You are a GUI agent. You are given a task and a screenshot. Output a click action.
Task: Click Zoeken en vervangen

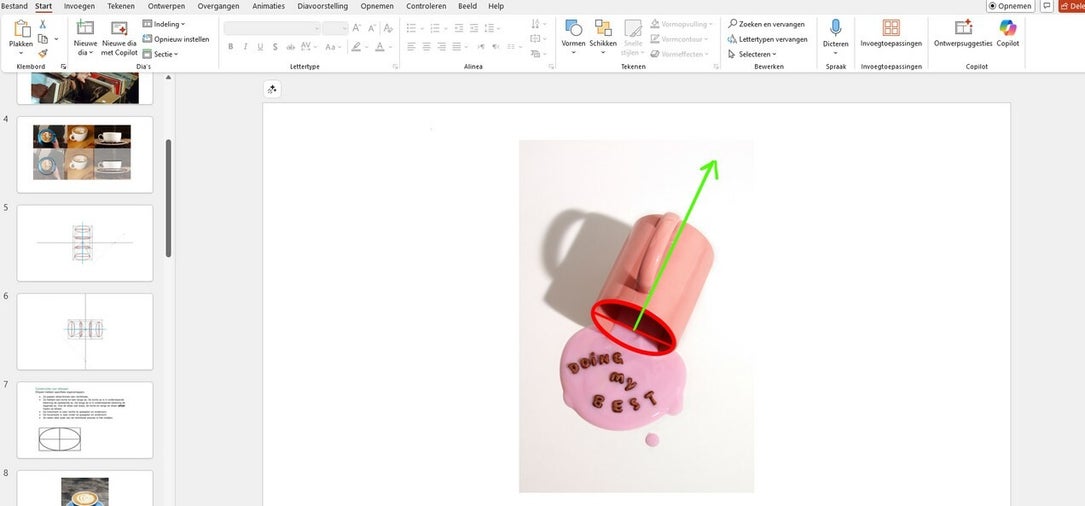pyautogui.click(x=767, y=24)
